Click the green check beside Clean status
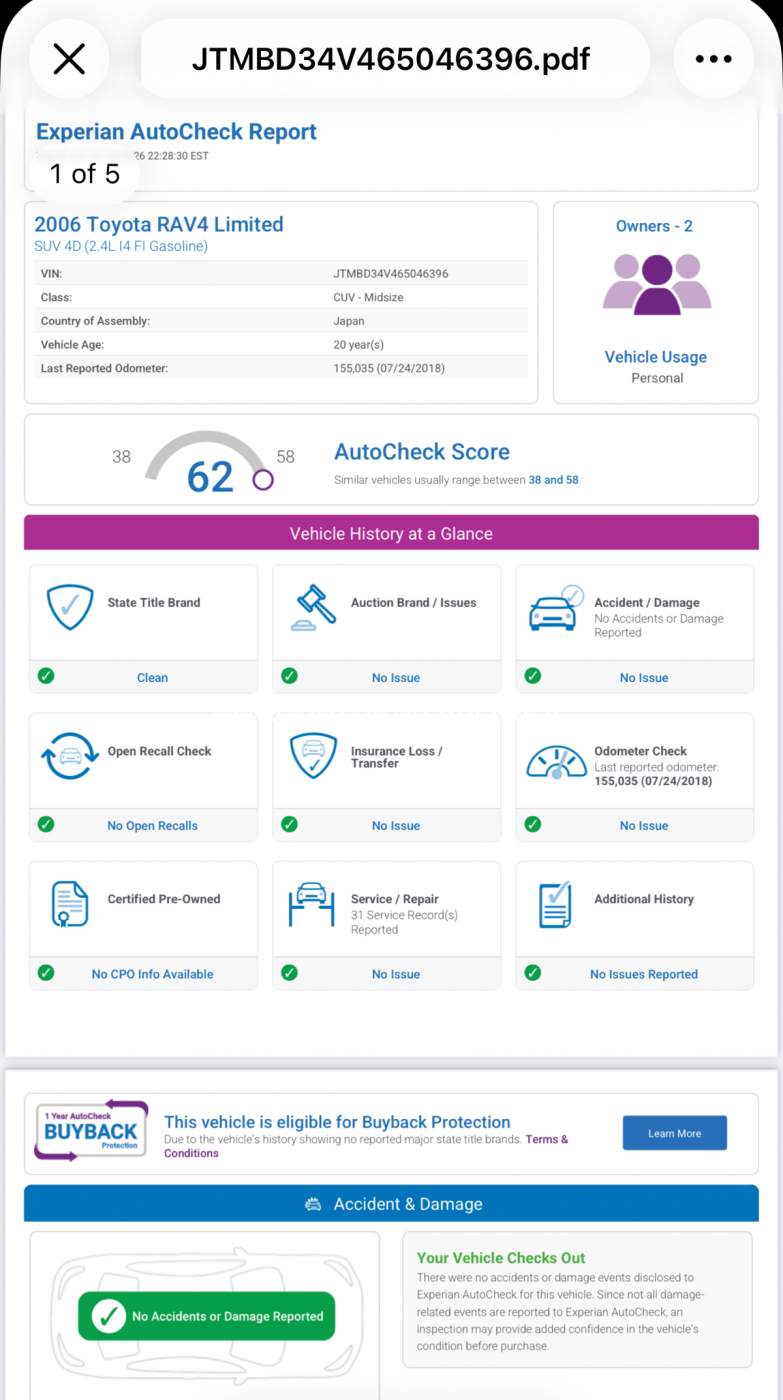Image resolution: width=783 pixels, height=1400 pixels. click(46, 676)
